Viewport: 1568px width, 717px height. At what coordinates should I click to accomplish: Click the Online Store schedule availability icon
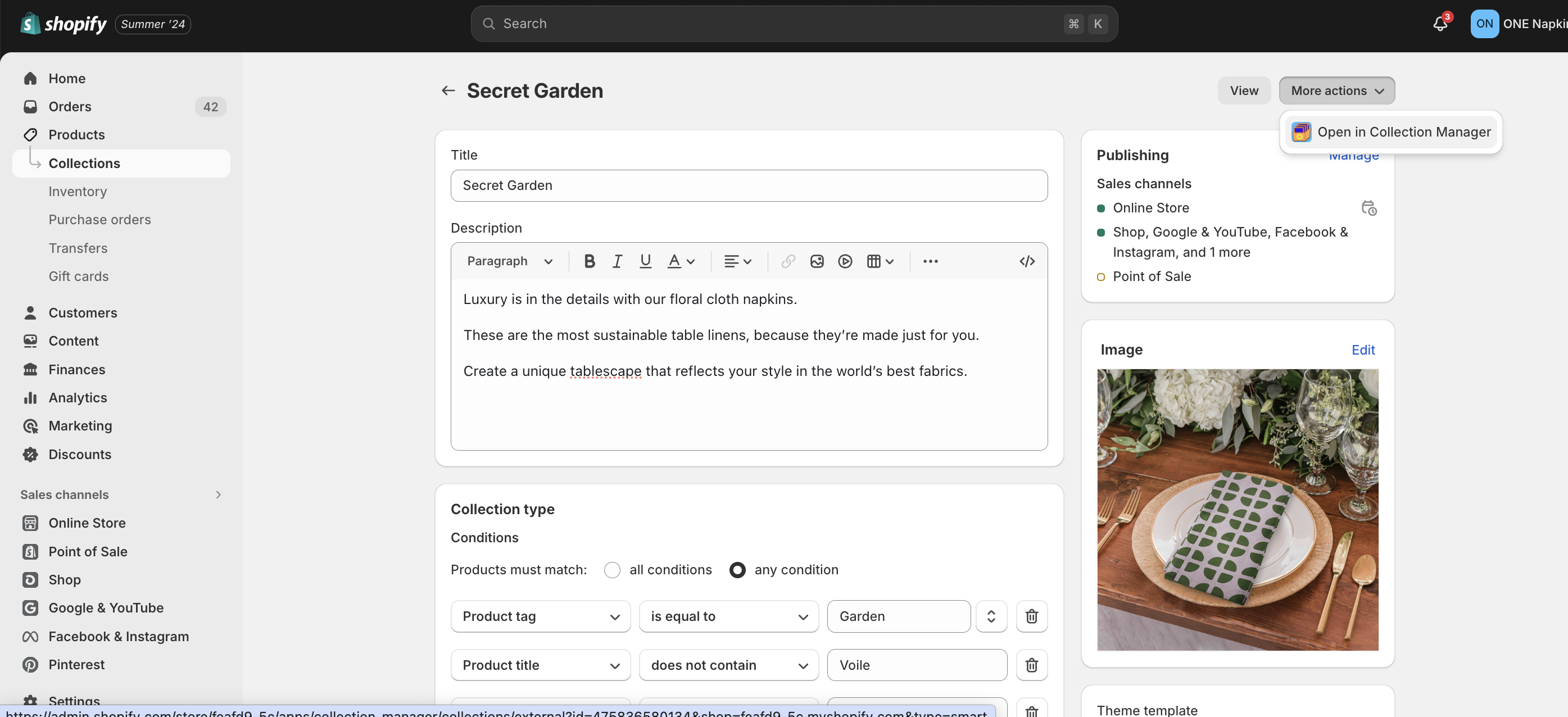tap(1368, 208)
